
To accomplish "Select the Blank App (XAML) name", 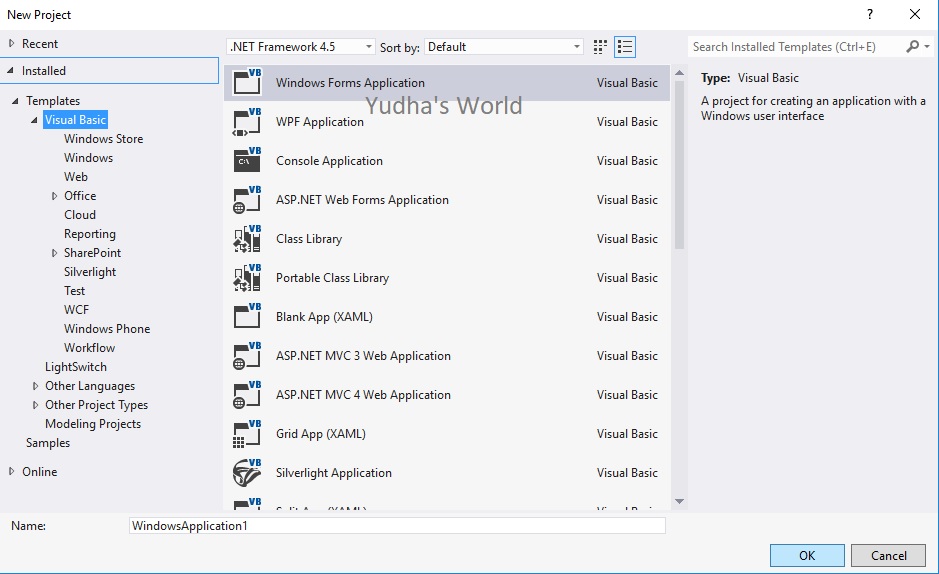I will pos(324,317).
